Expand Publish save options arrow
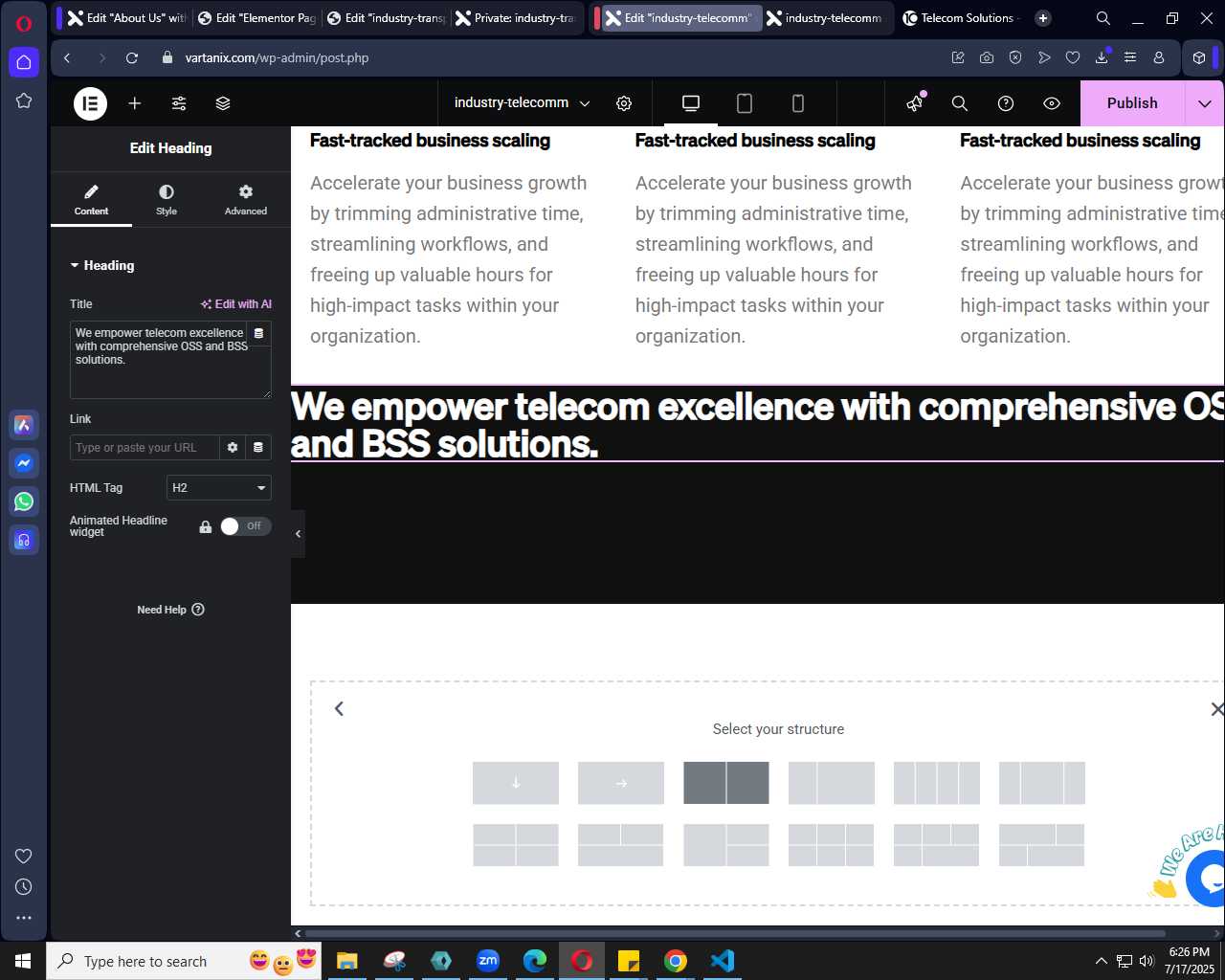This screenshot has height=980, width=1225. pyautogui.click(x=1205, y=103)
